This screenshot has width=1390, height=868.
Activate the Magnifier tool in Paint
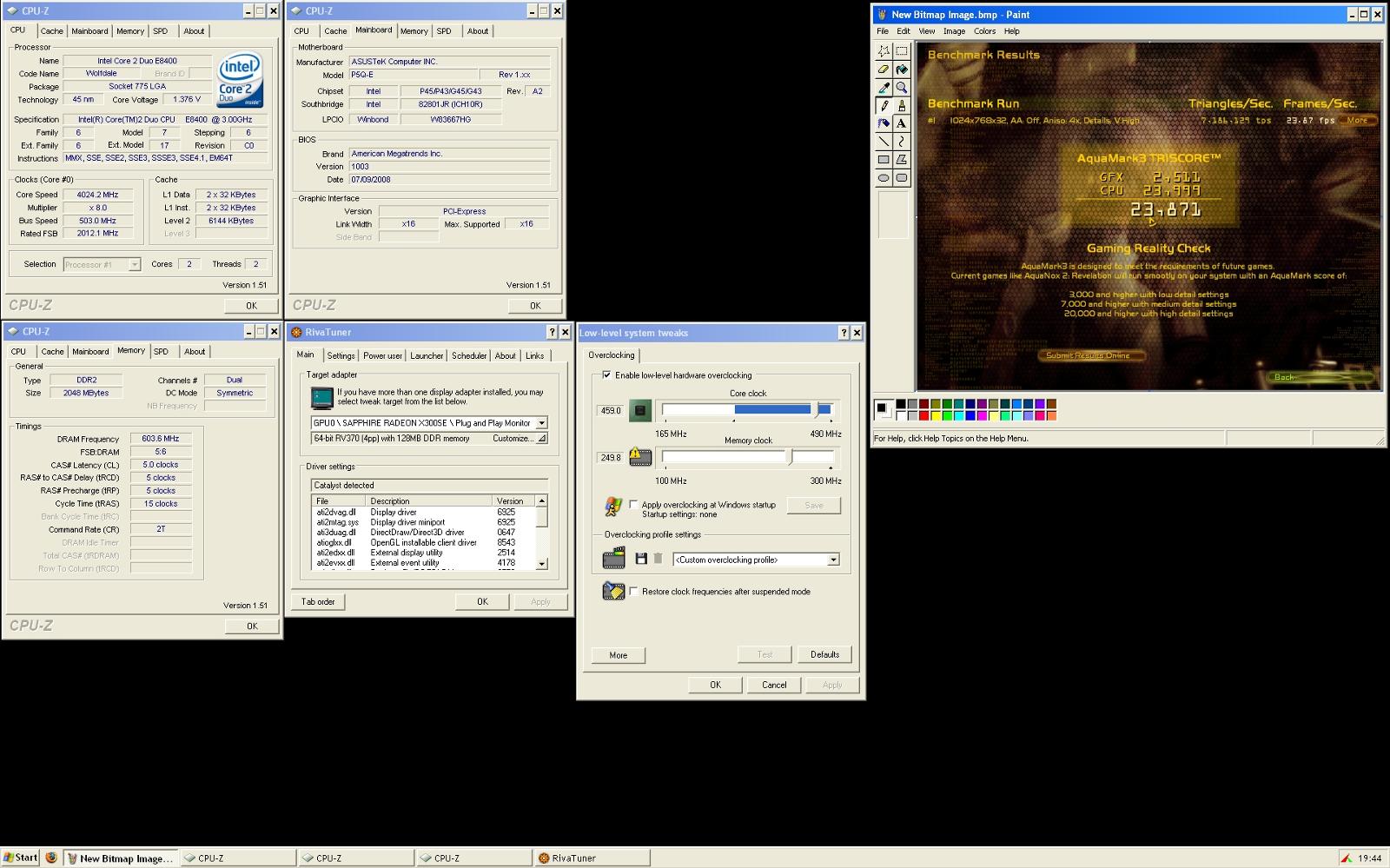click(902, 88)
